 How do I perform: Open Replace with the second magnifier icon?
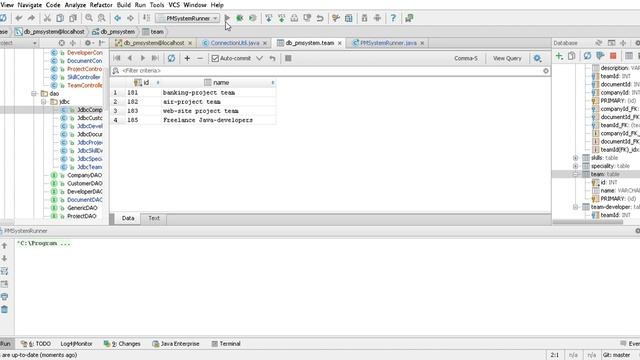click(102, 18)
